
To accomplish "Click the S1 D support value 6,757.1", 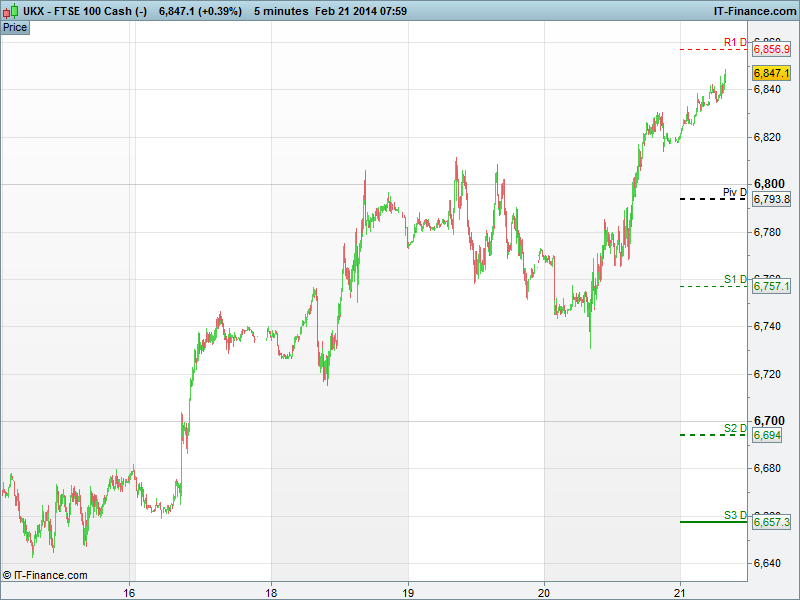I will [x=771, y=286].
